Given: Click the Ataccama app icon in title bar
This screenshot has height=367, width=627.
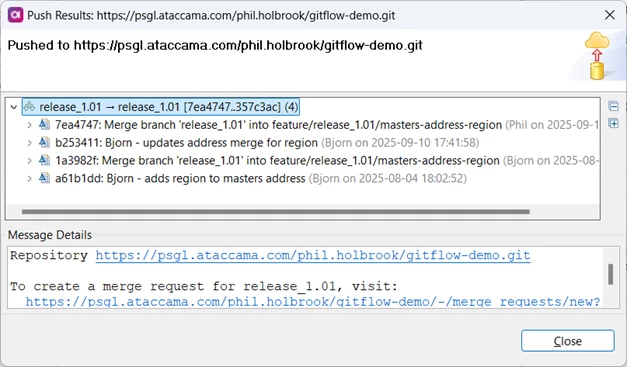Looking at the screenshot, I should coord(15,15).
